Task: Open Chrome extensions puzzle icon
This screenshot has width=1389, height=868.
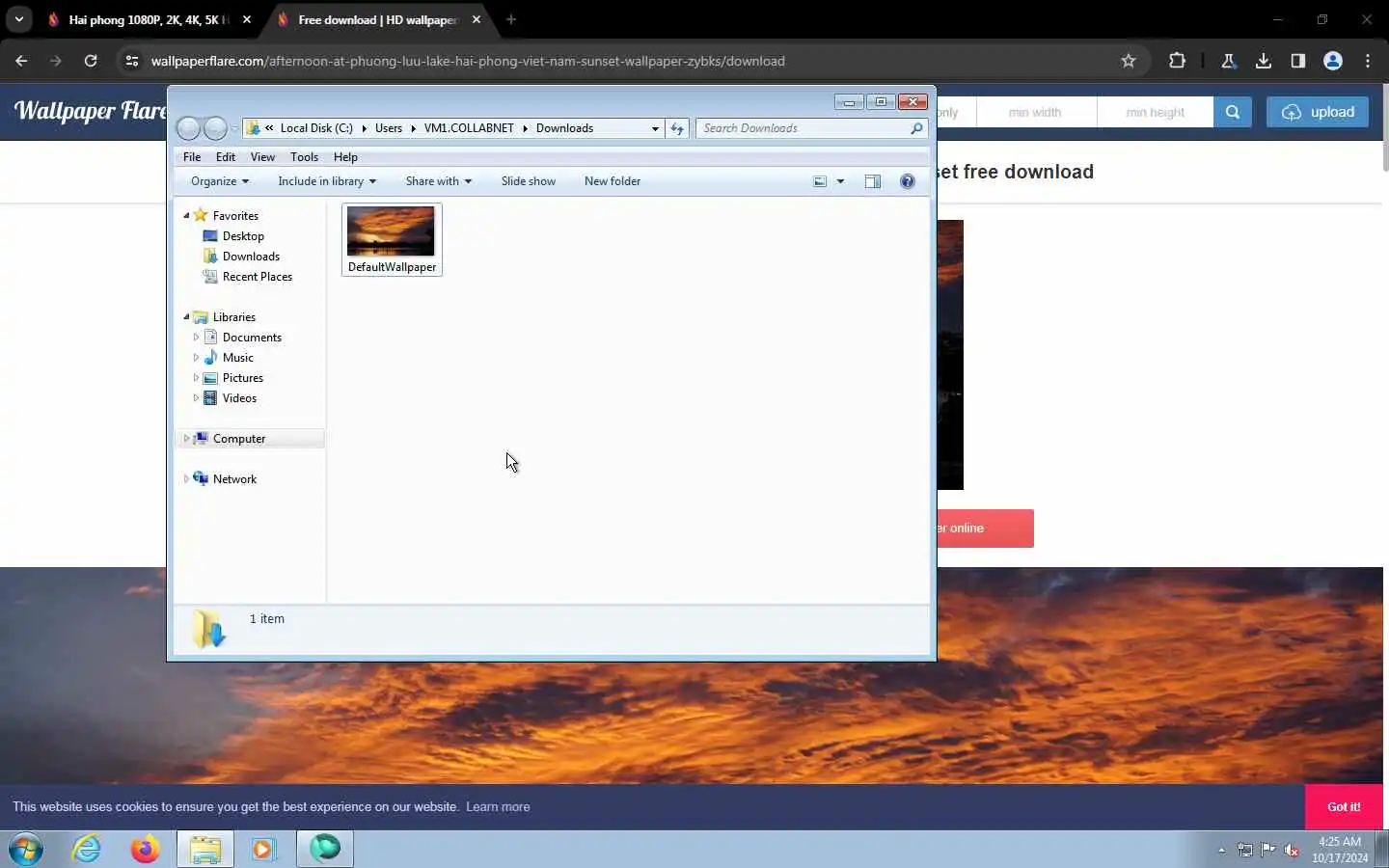Action: coord(1177,61)
